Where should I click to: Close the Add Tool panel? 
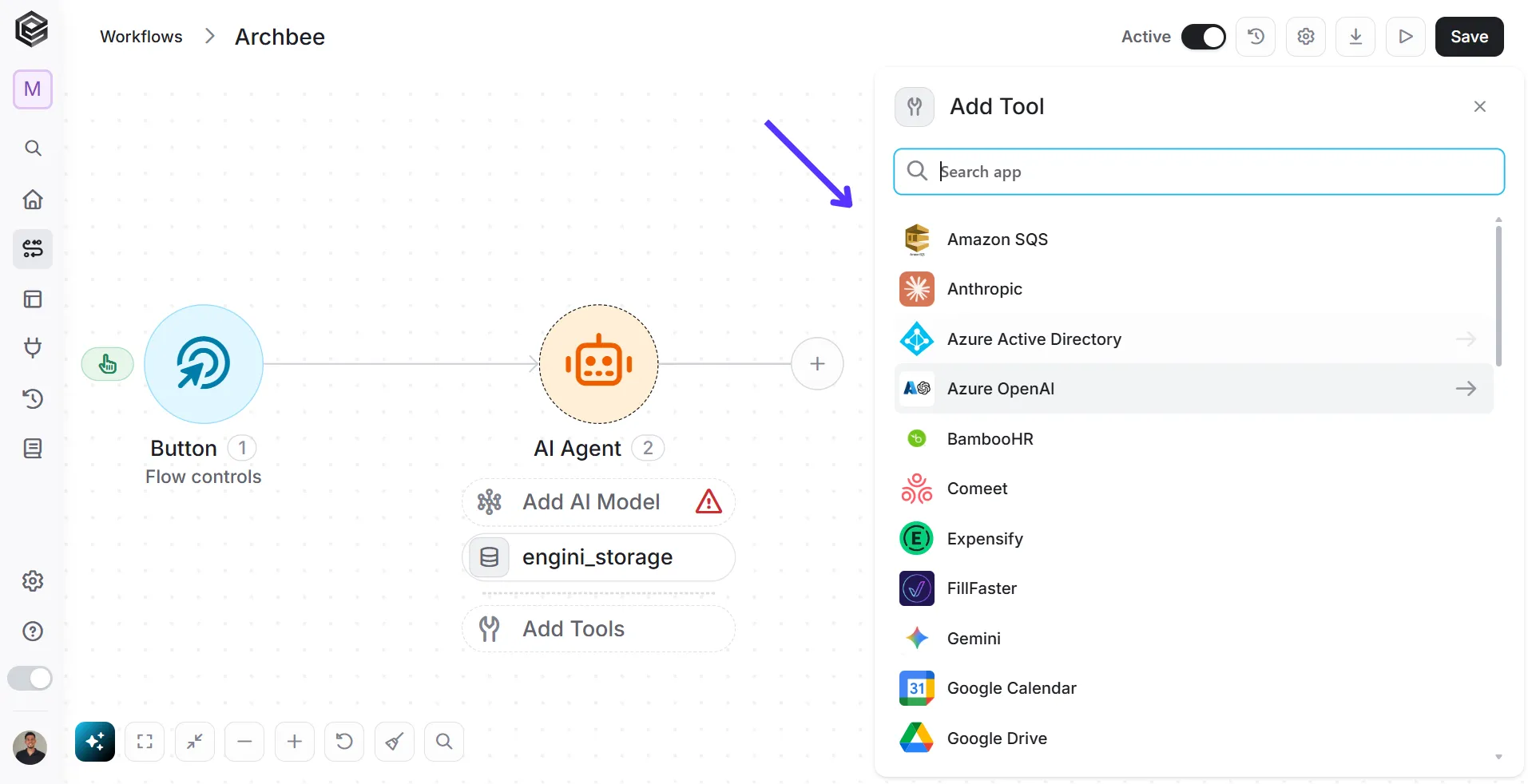click(x=1479, y=107)
